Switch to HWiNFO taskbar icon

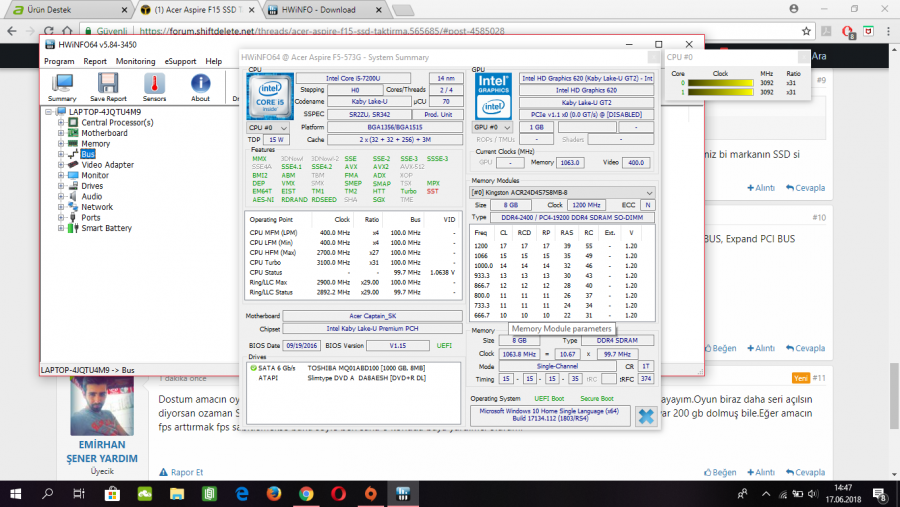(403, 494)
